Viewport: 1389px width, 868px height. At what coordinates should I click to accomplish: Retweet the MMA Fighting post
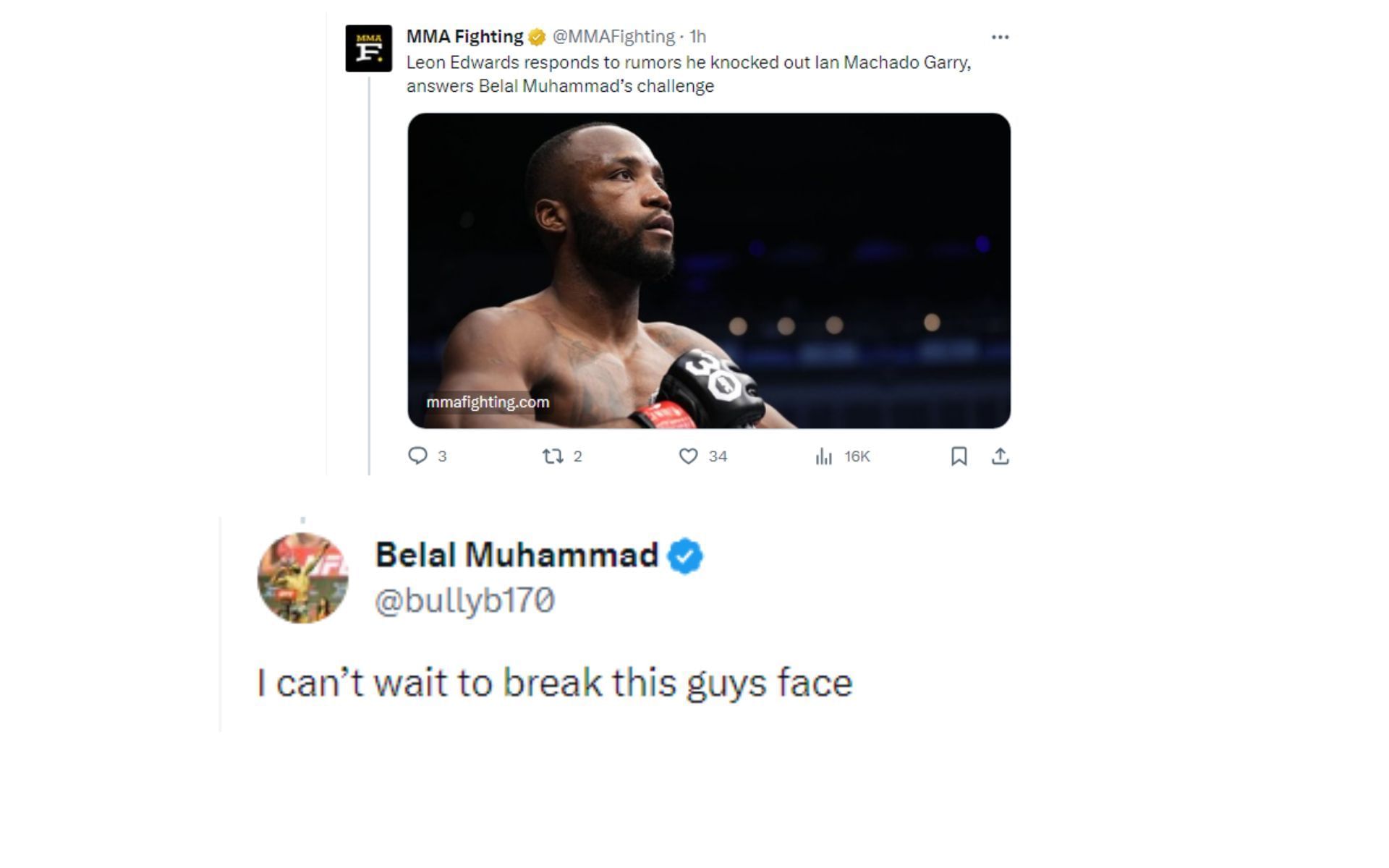tap(553, 456)
